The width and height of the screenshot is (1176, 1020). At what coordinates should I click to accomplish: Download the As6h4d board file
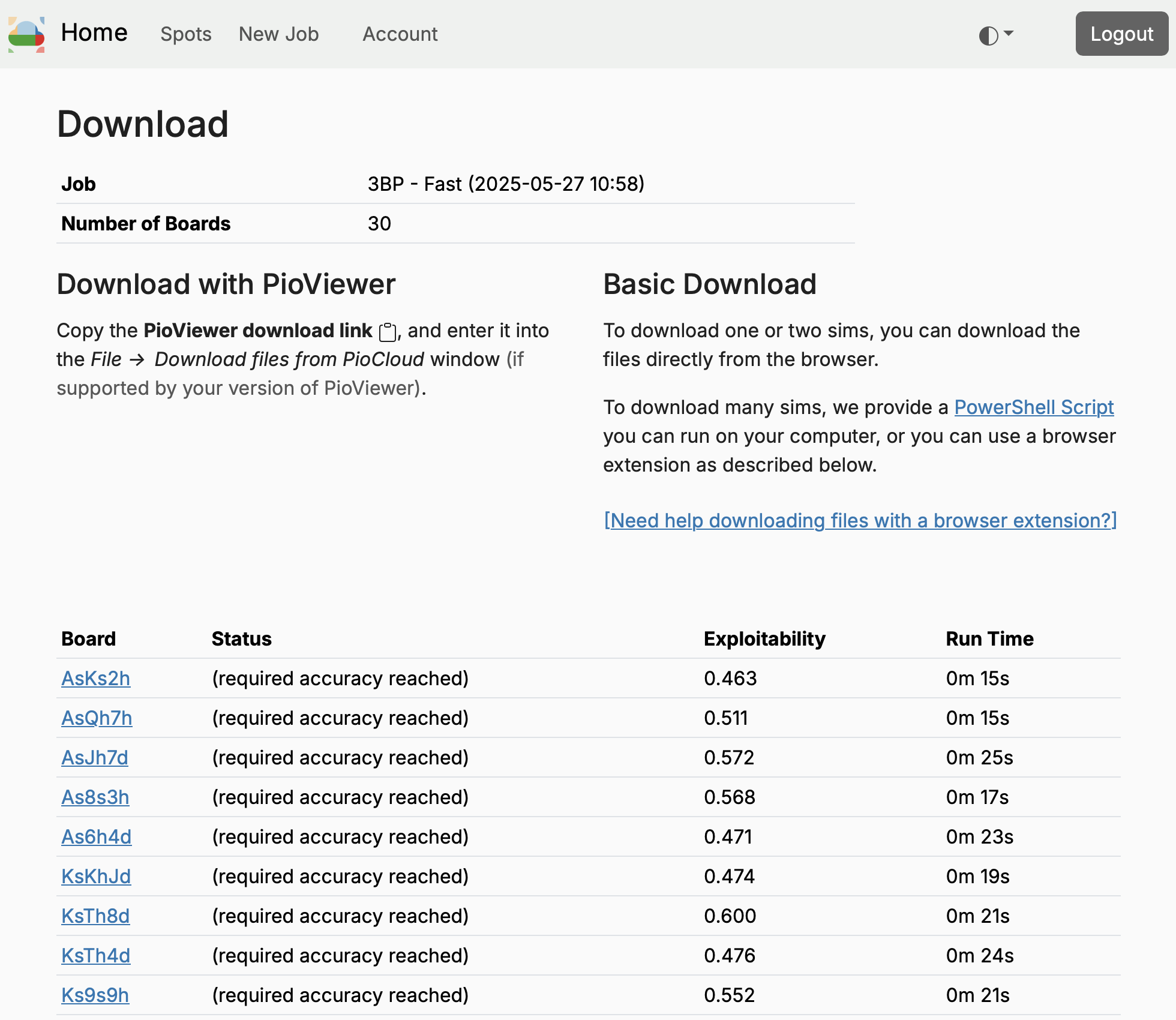click(96, 837)
